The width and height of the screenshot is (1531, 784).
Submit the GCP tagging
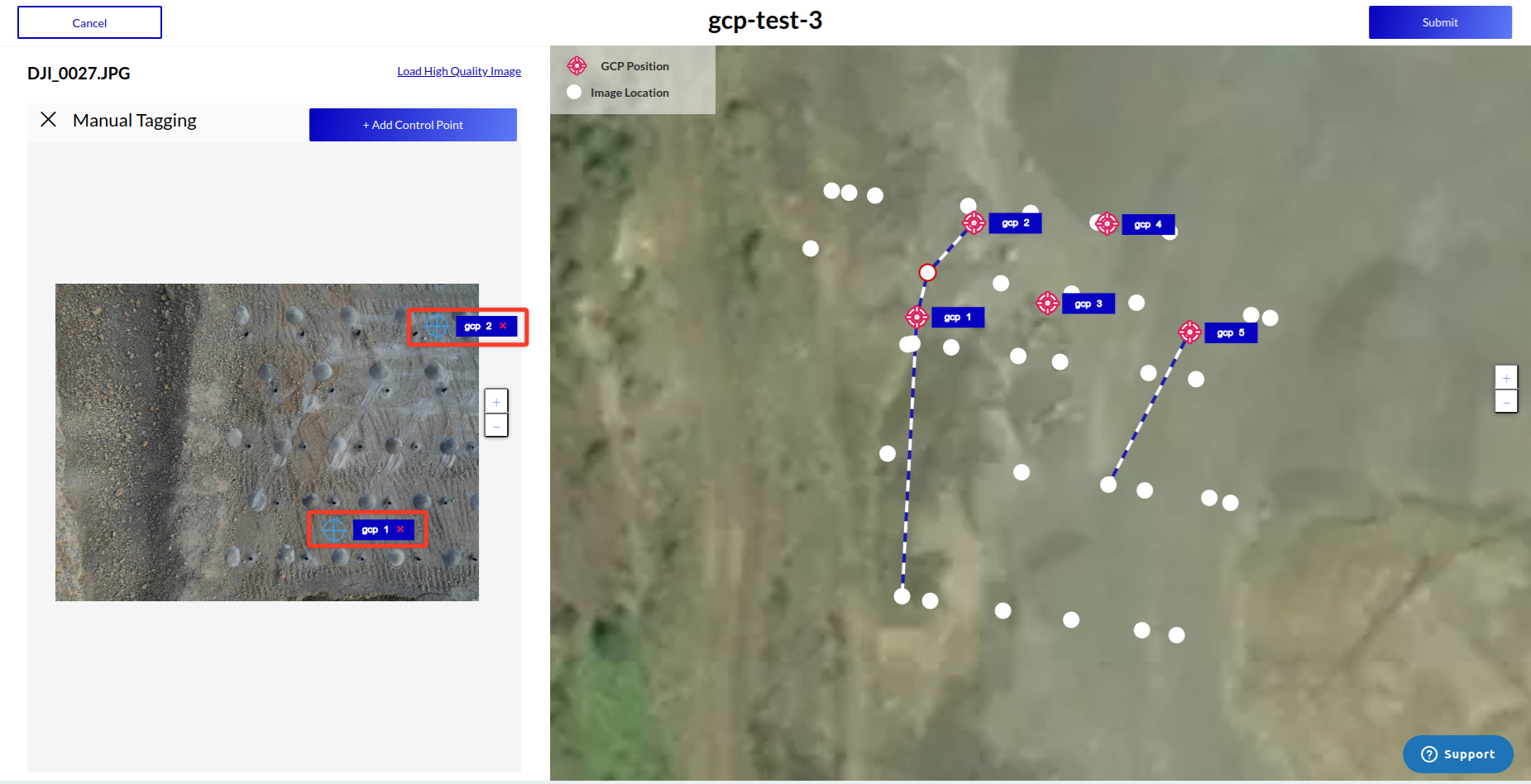coord(1439,22)
